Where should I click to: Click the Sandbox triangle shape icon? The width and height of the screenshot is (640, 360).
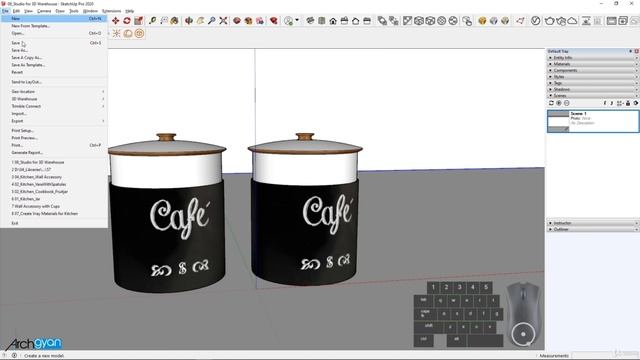(x=520, y=21)
